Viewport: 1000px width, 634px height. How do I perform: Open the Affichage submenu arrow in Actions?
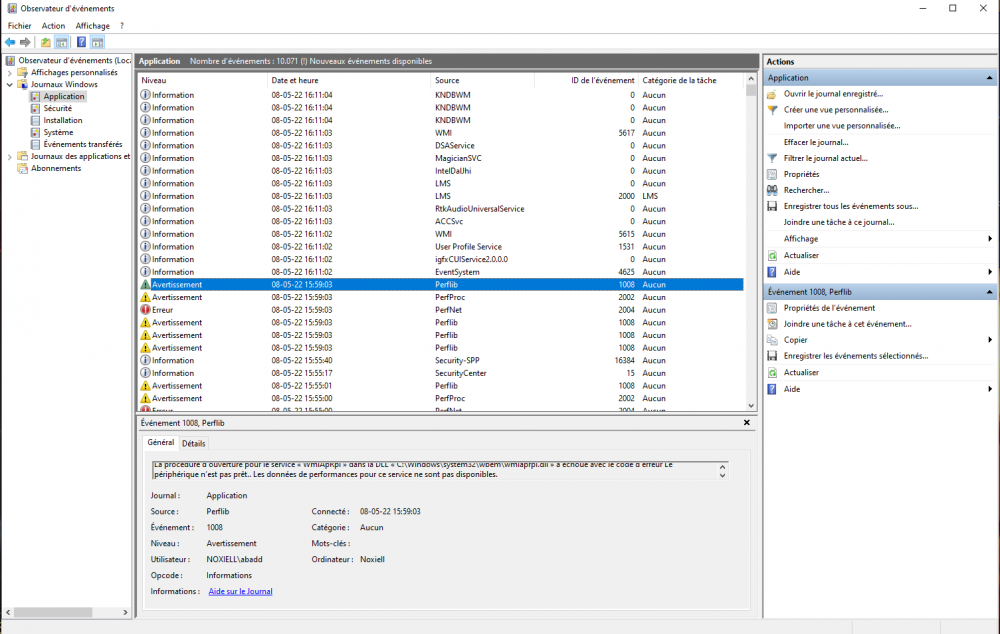(x=990, y=239)
